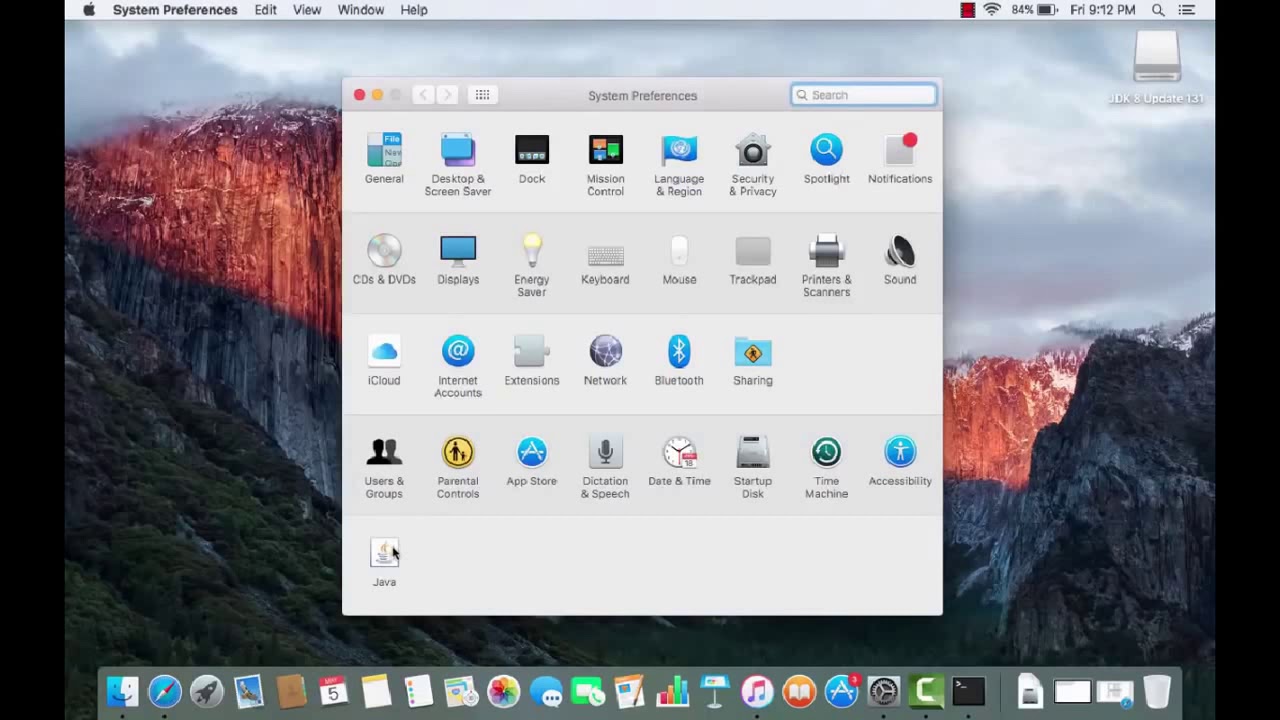This screenshot has height=720, width=1280.
Task: Open the Edit menu
Action: point(265,10)
